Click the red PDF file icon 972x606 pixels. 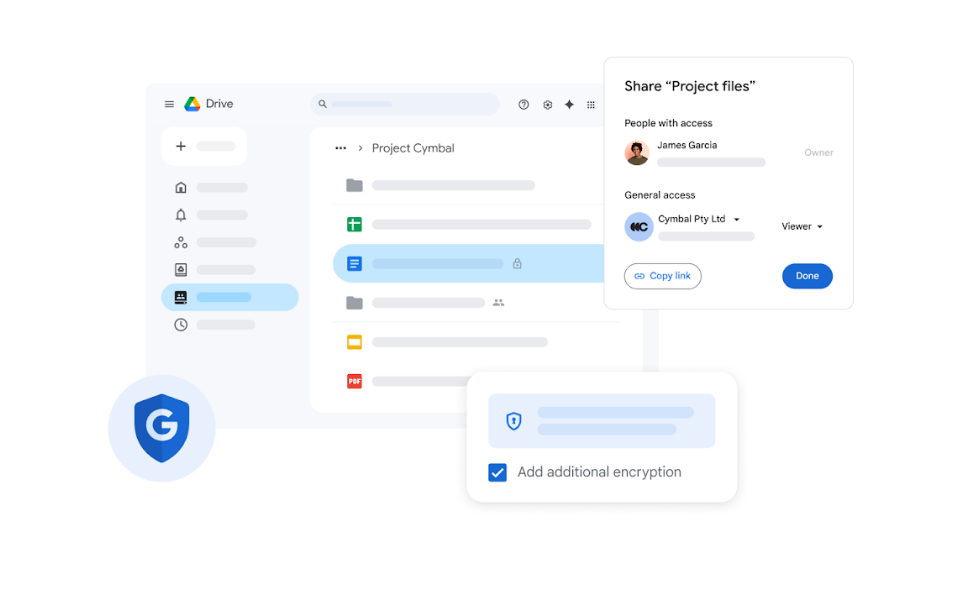coord(354,381)
